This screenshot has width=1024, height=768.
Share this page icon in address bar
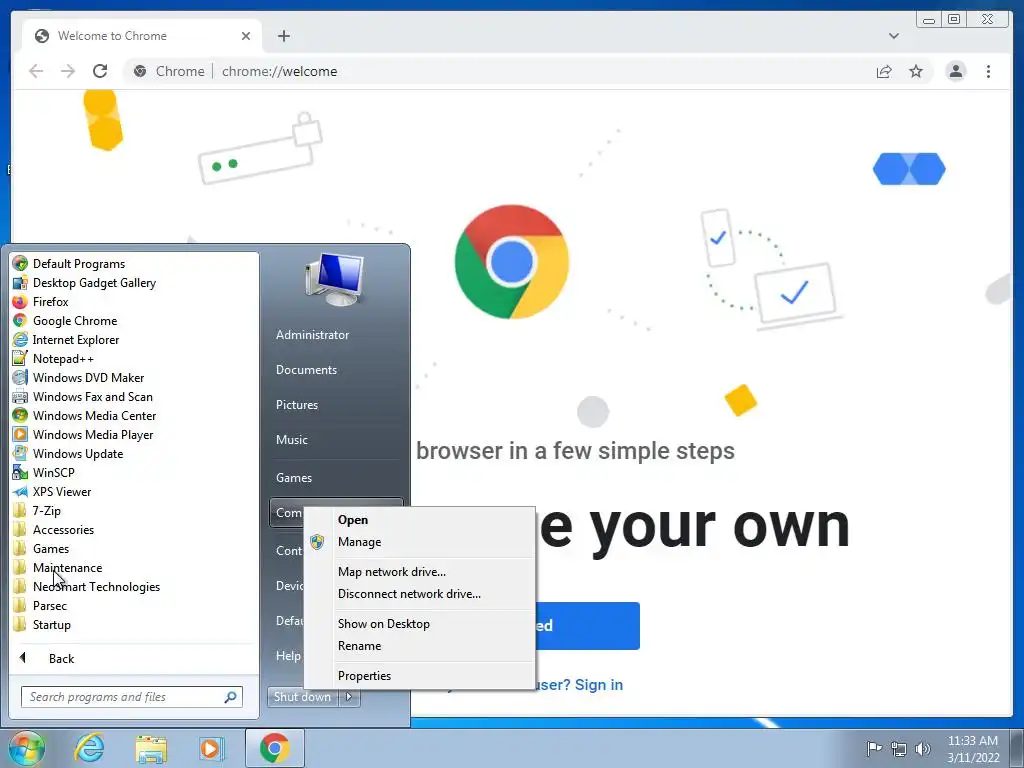(884, 71)
